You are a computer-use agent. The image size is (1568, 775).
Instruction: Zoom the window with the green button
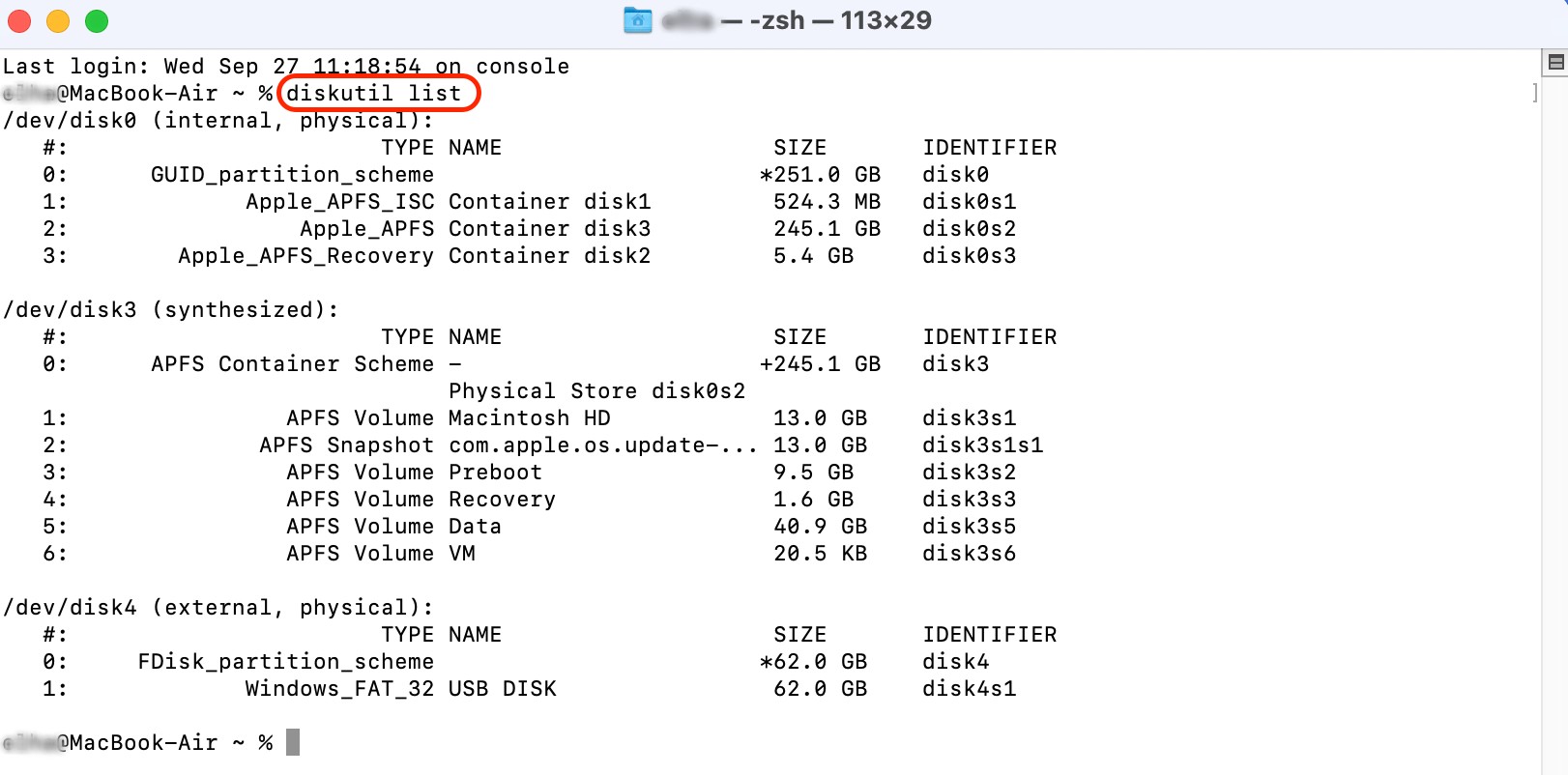point(97,20)
